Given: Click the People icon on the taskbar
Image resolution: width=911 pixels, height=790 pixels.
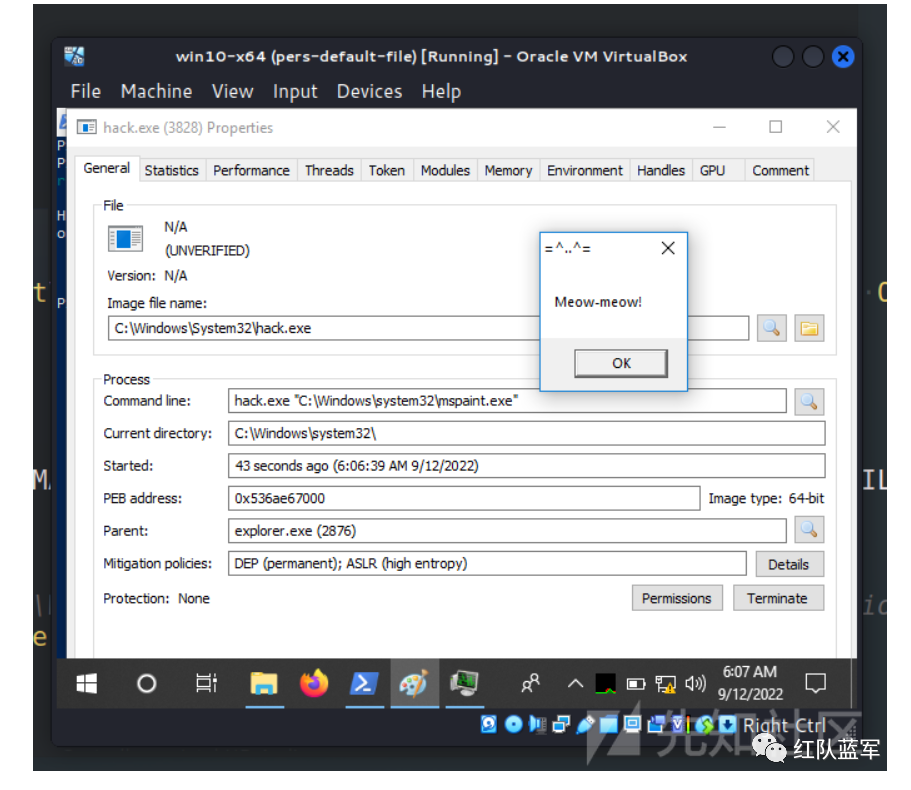Looking at the screenshot, I should coord(530,683).
